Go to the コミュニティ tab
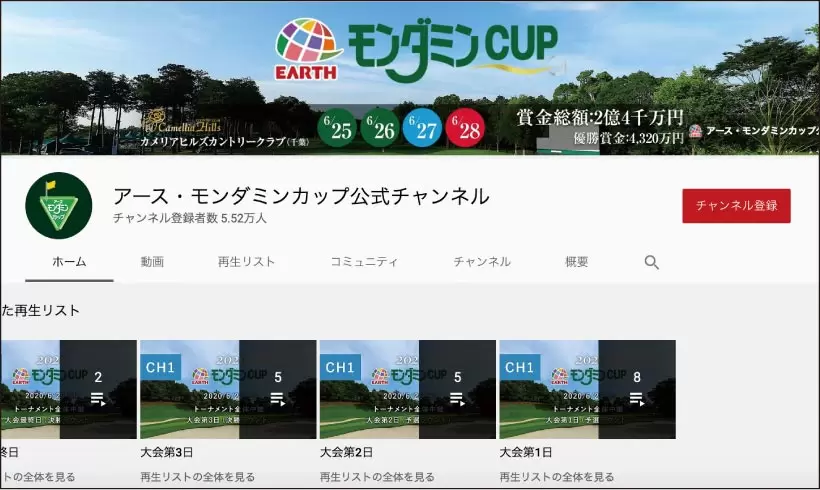Viewport: 820px width, 490px height. [x=364, y=262]
